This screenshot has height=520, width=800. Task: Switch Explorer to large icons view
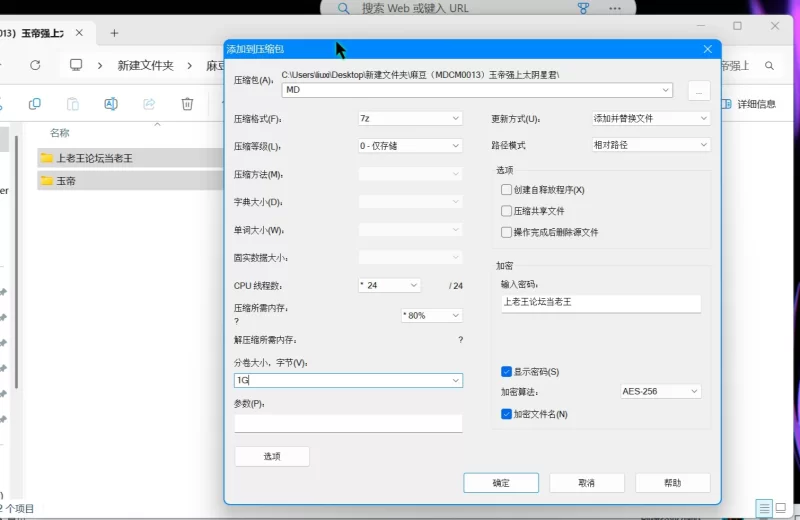781,508
